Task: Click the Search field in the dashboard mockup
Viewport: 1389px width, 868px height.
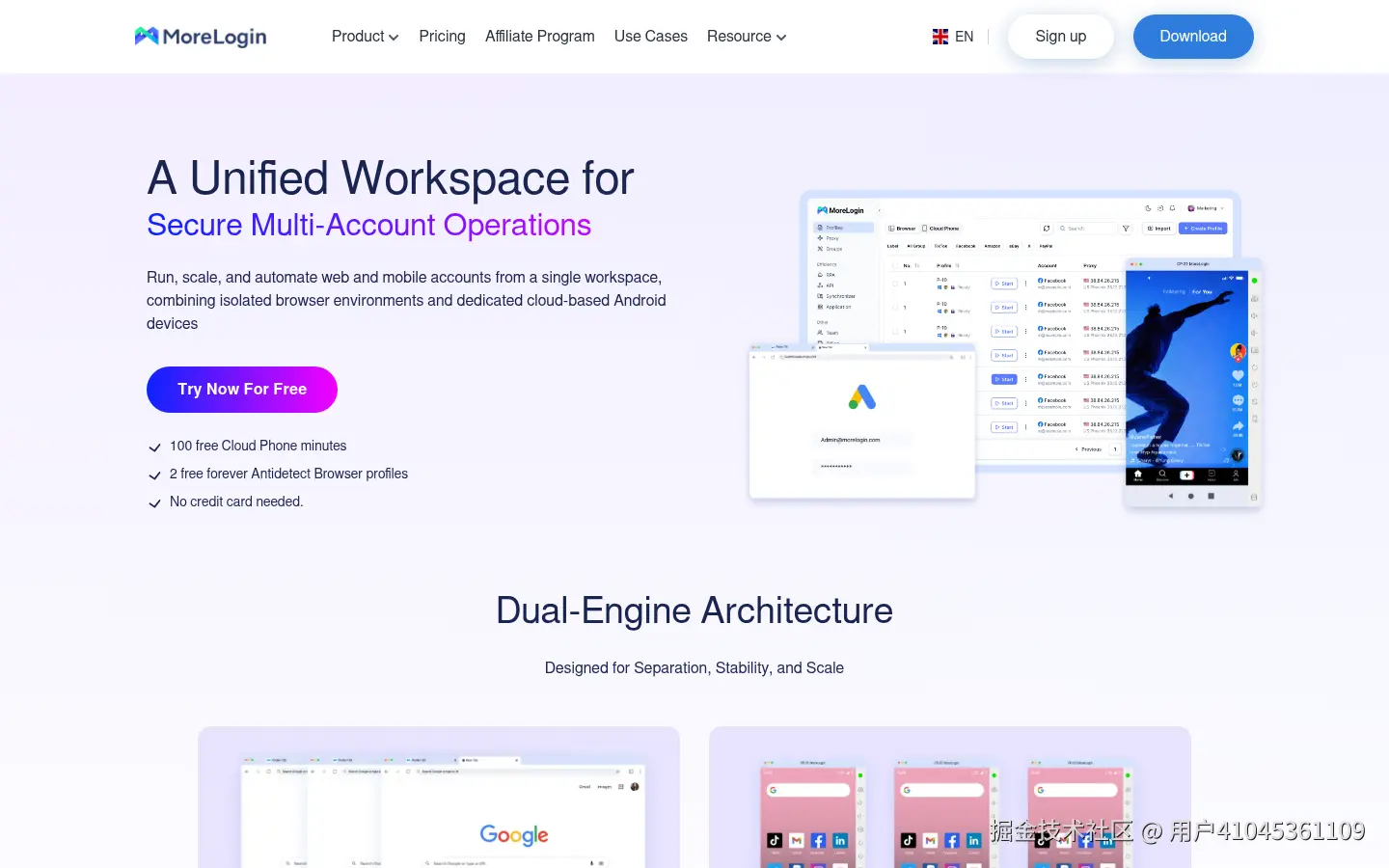Action: point(1086,229)
